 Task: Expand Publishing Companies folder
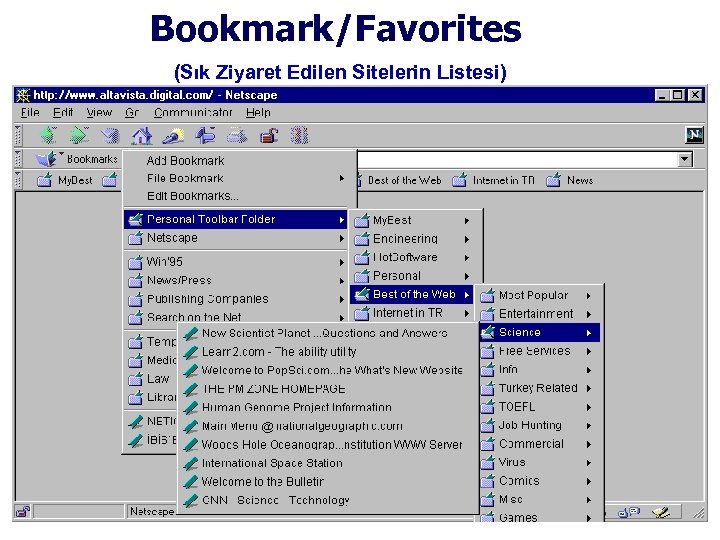(236, 299)
